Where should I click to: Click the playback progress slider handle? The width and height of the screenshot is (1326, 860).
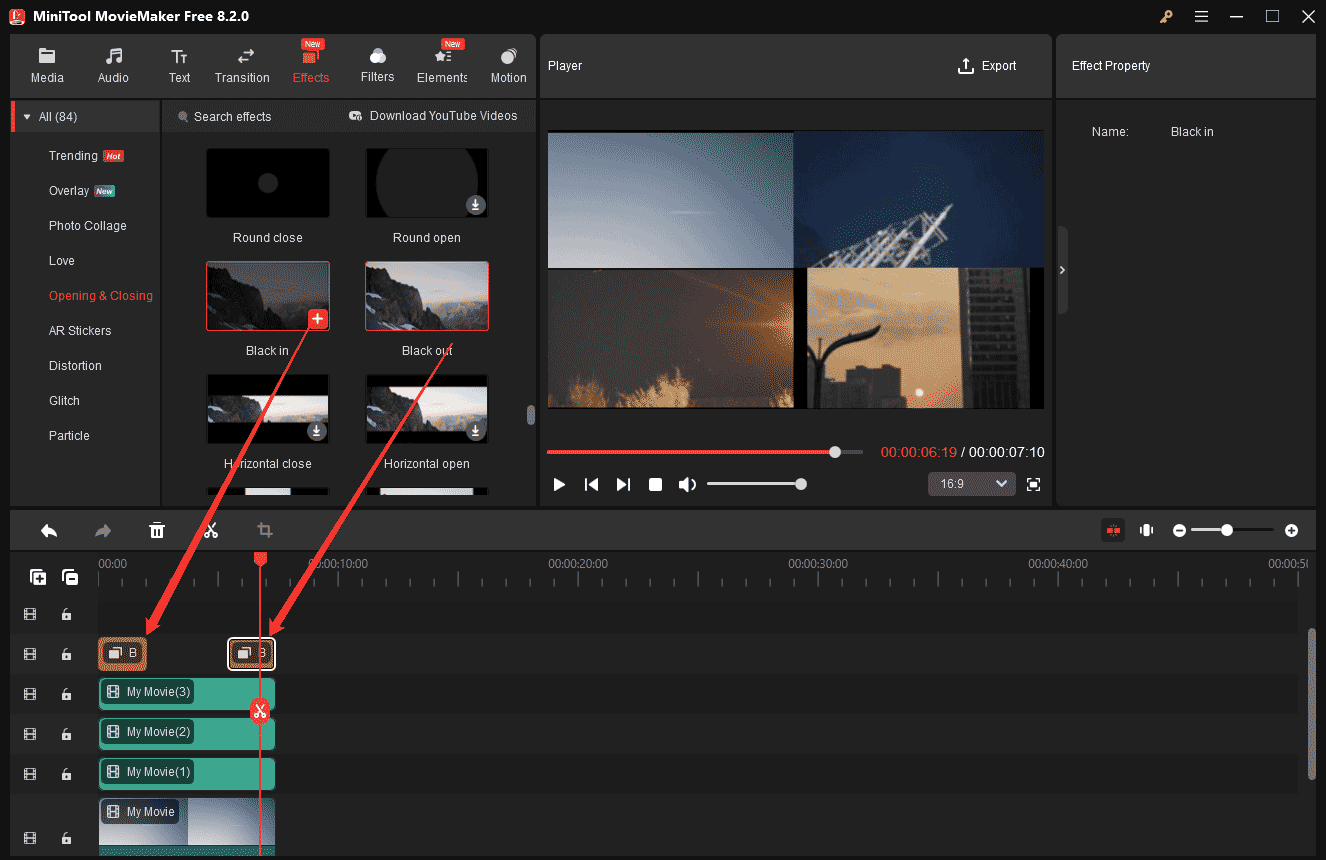point(835,452)
